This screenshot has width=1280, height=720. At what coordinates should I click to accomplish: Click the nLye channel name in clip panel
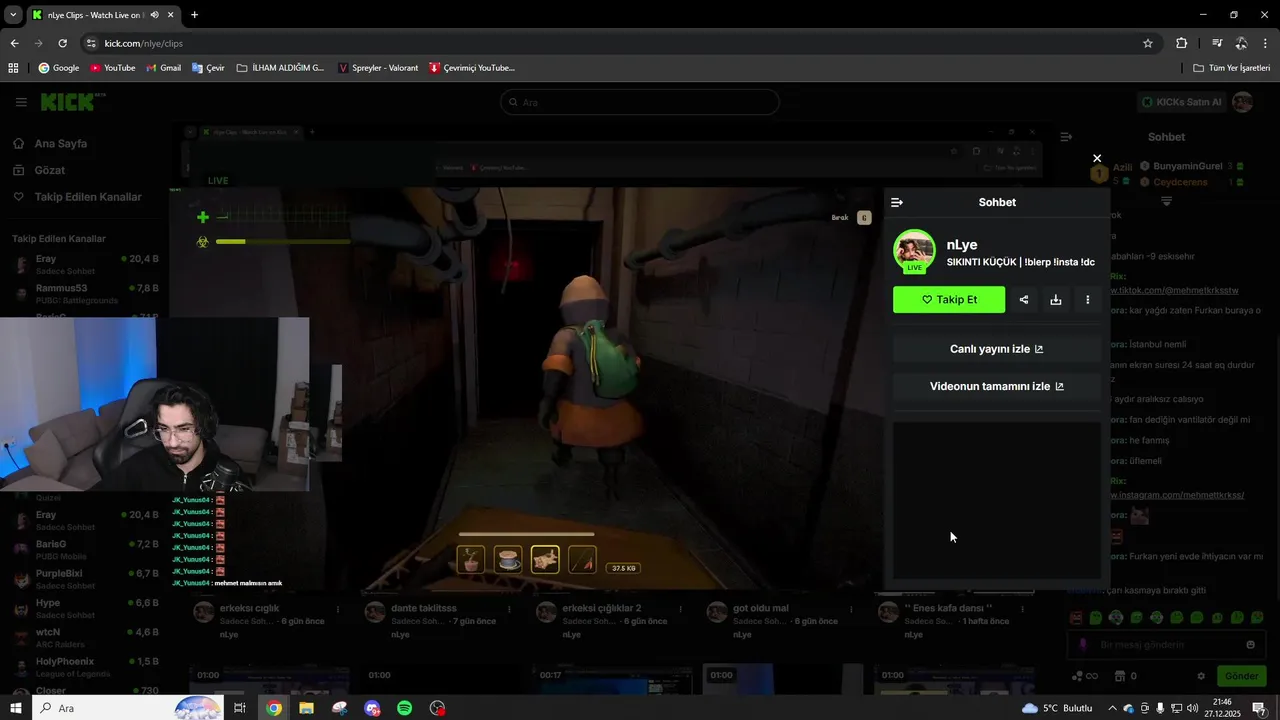pyautogui.click(x=962, y=245)
